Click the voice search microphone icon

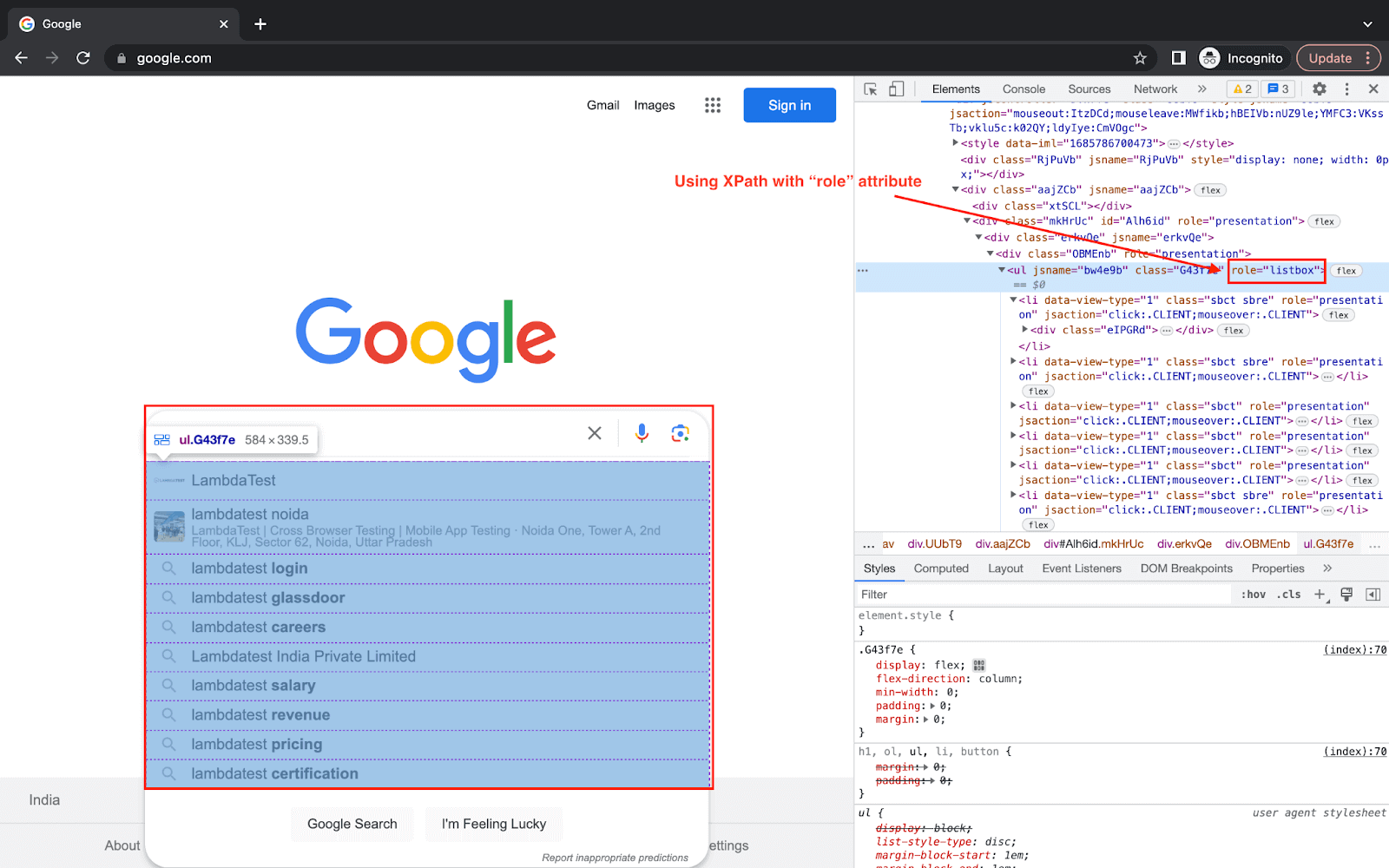[x=642, y=433]
